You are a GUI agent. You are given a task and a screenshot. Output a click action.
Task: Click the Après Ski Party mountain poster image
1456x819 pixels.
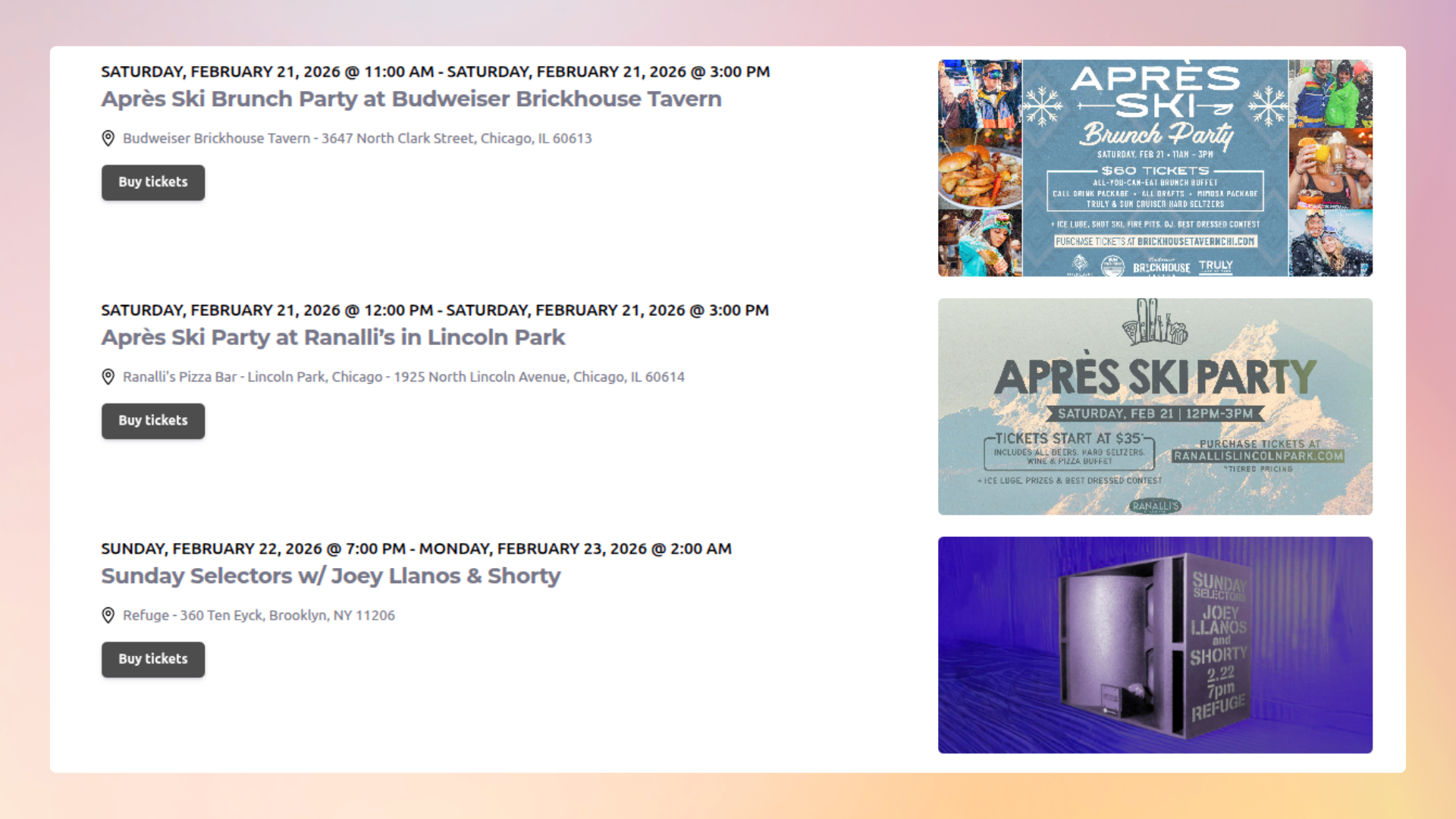1154,406
